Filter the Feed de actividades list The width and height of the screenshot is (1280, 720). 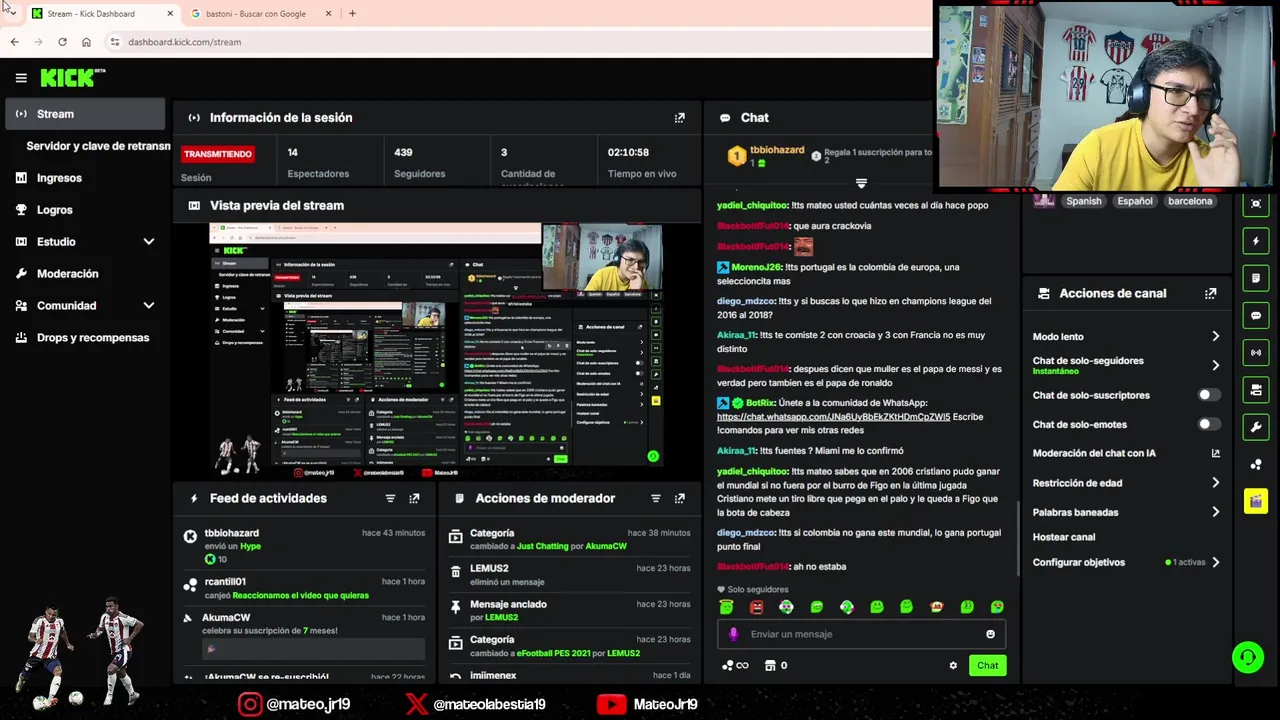(390, 498)
